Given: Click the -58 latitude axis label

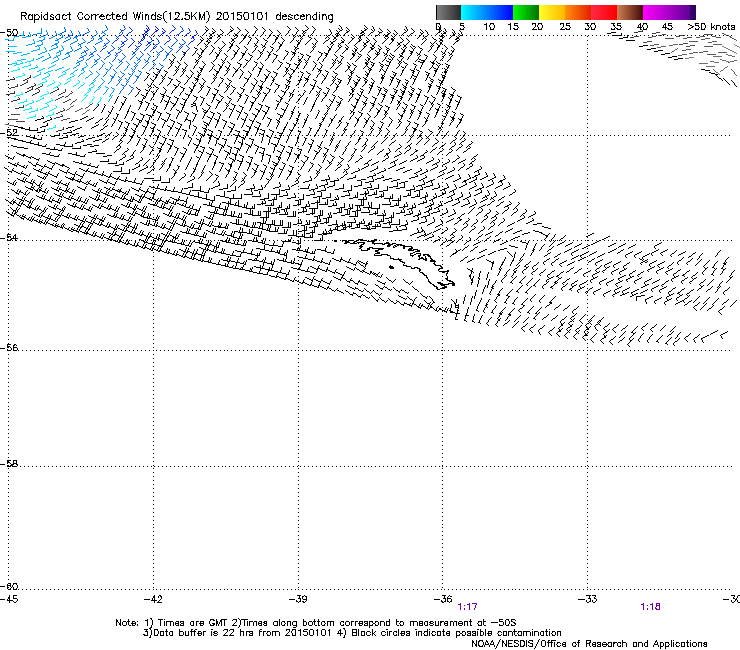Looking at the screenshot, I should 9,464.
